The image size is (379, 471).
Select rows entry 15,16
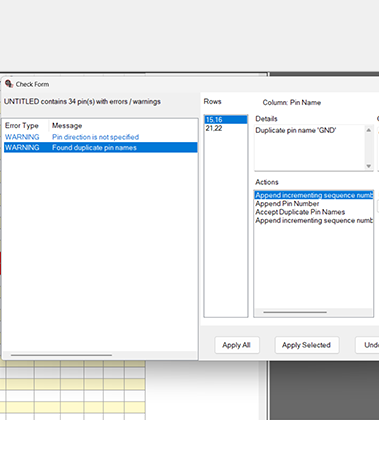pyautogui.click(x=226, y=120)
